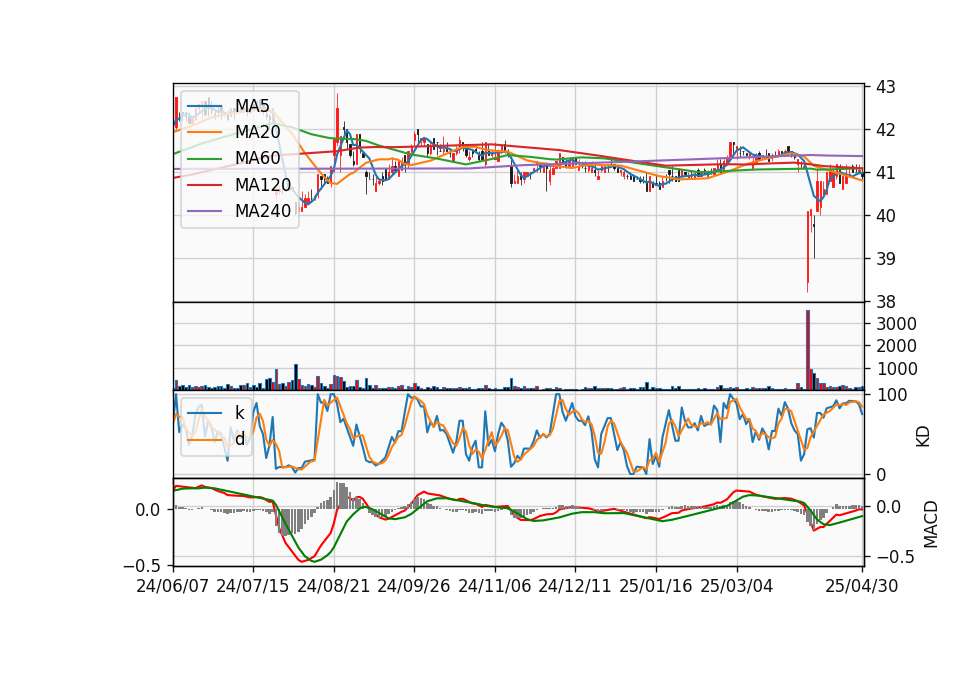Screen dimensions: 960x690
Task: Click the price axis label 42
Action: pyautogui.click(x=885, y=130)
